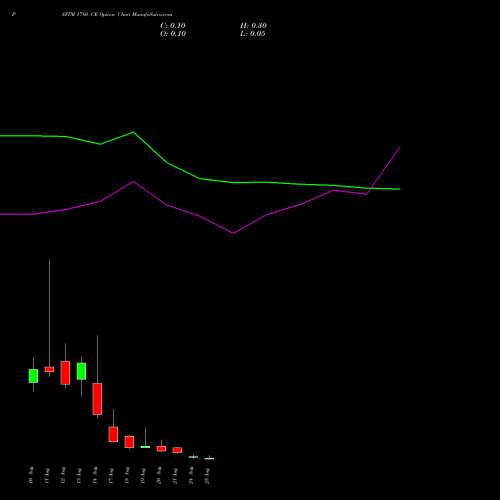Select the tall red candle for 14 Aug
500x500 pixels.
point(97,399)
